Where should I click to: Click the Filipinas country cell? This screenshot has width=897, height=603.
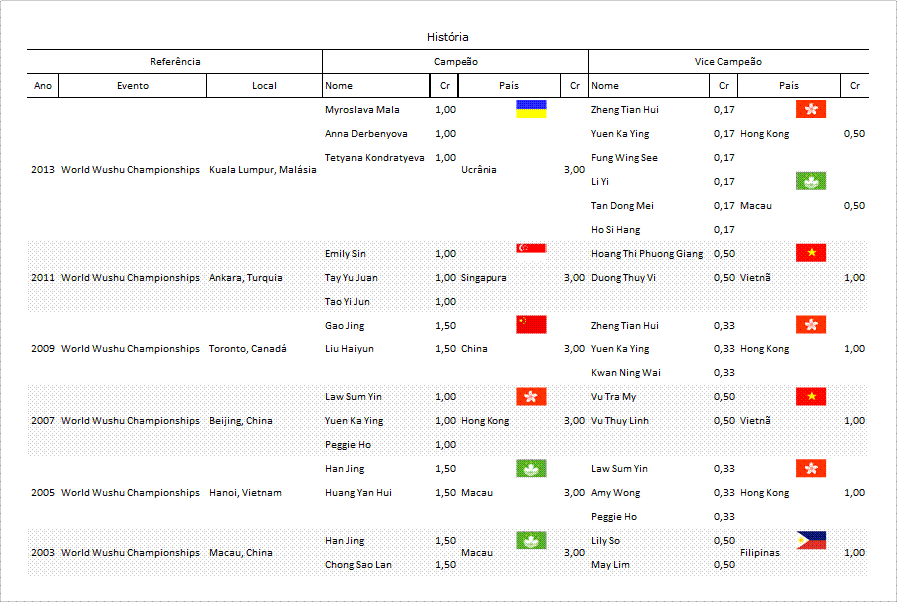coord(760,553)
